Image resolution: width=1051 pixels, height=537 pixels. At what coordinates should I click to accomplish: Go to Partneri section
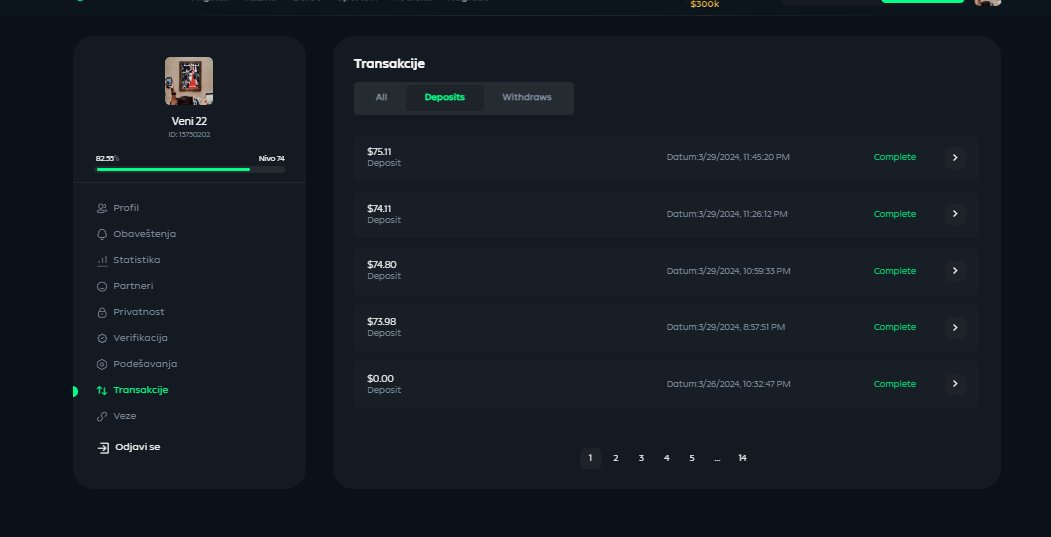[133, 286]
